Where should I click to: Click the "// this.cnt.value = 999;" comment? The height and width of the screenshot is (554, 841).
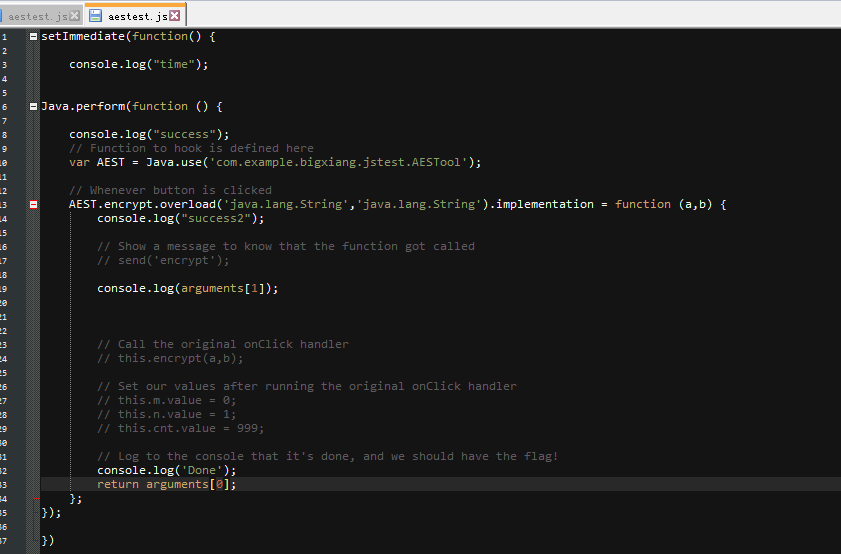[x=180, y=428]
